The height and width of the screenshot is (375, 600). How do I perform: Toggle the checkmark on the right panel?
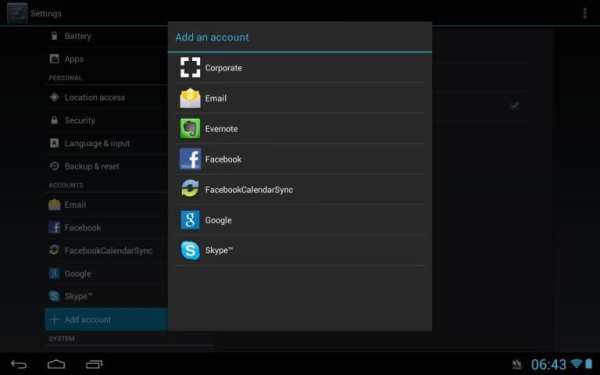tap(515, 105)
